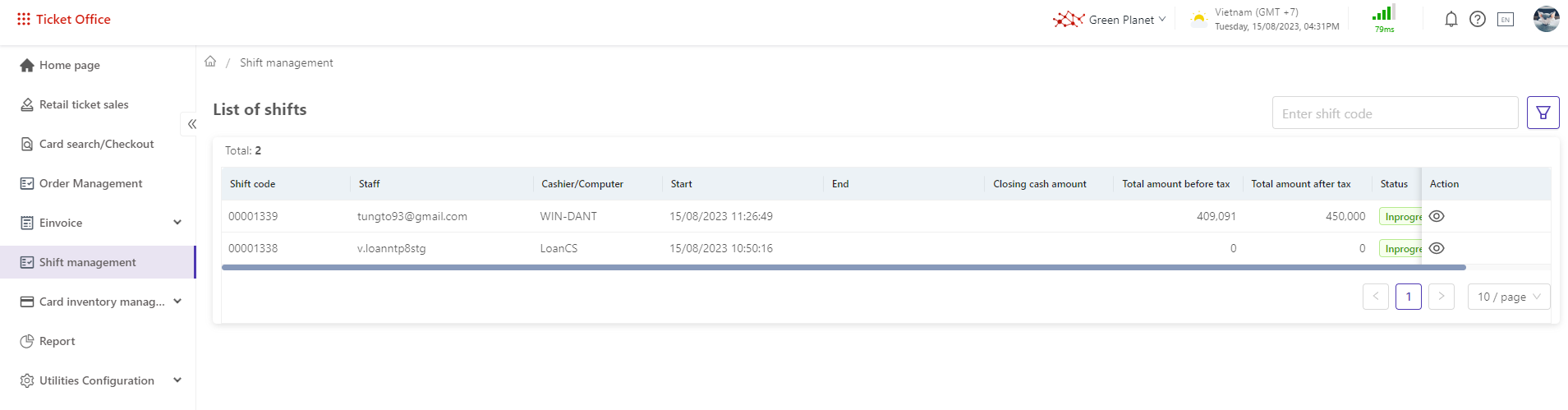Viewport: 1568px width, 410px height.
Task: Open user profile avatar
Action: click(1547, 19)
